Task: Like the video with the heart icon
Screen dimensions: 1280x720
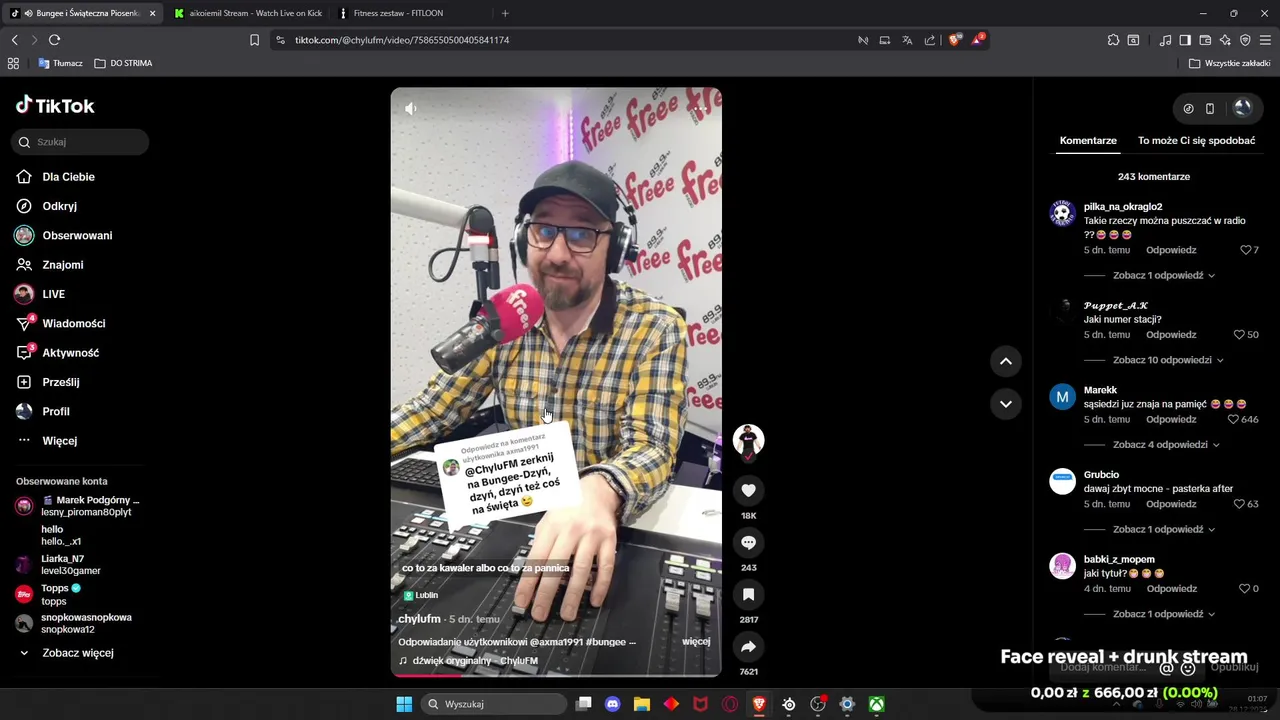Action: point(748,490)
